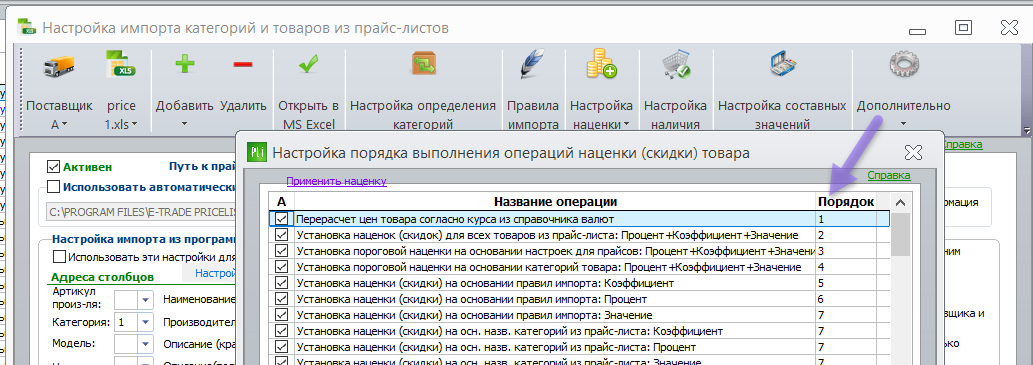Click the Правила импорта feather icon

(532, 65)
